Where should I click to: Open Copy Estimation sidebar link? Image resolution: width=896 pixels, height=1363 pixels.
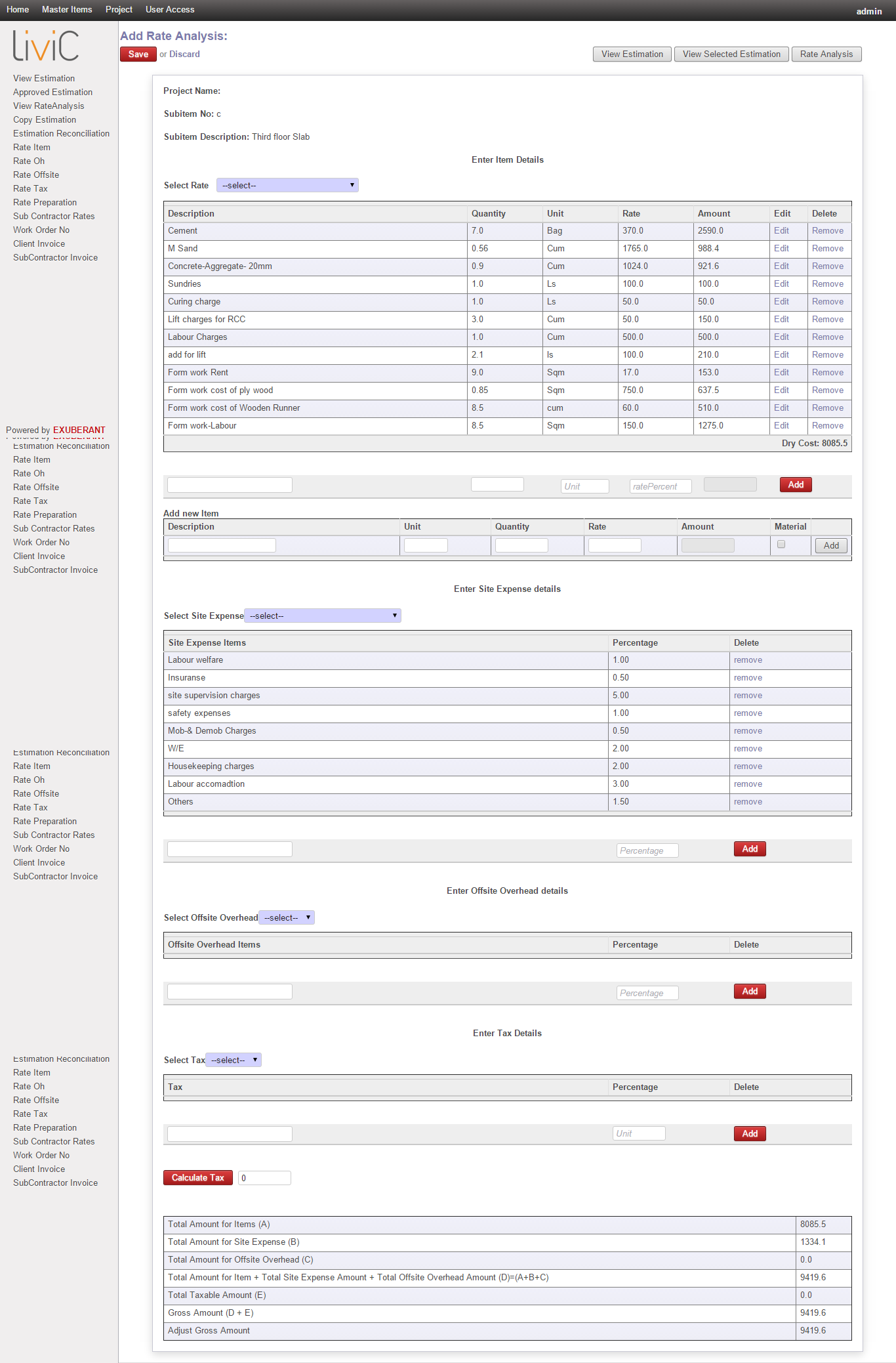tap(45, 119)
